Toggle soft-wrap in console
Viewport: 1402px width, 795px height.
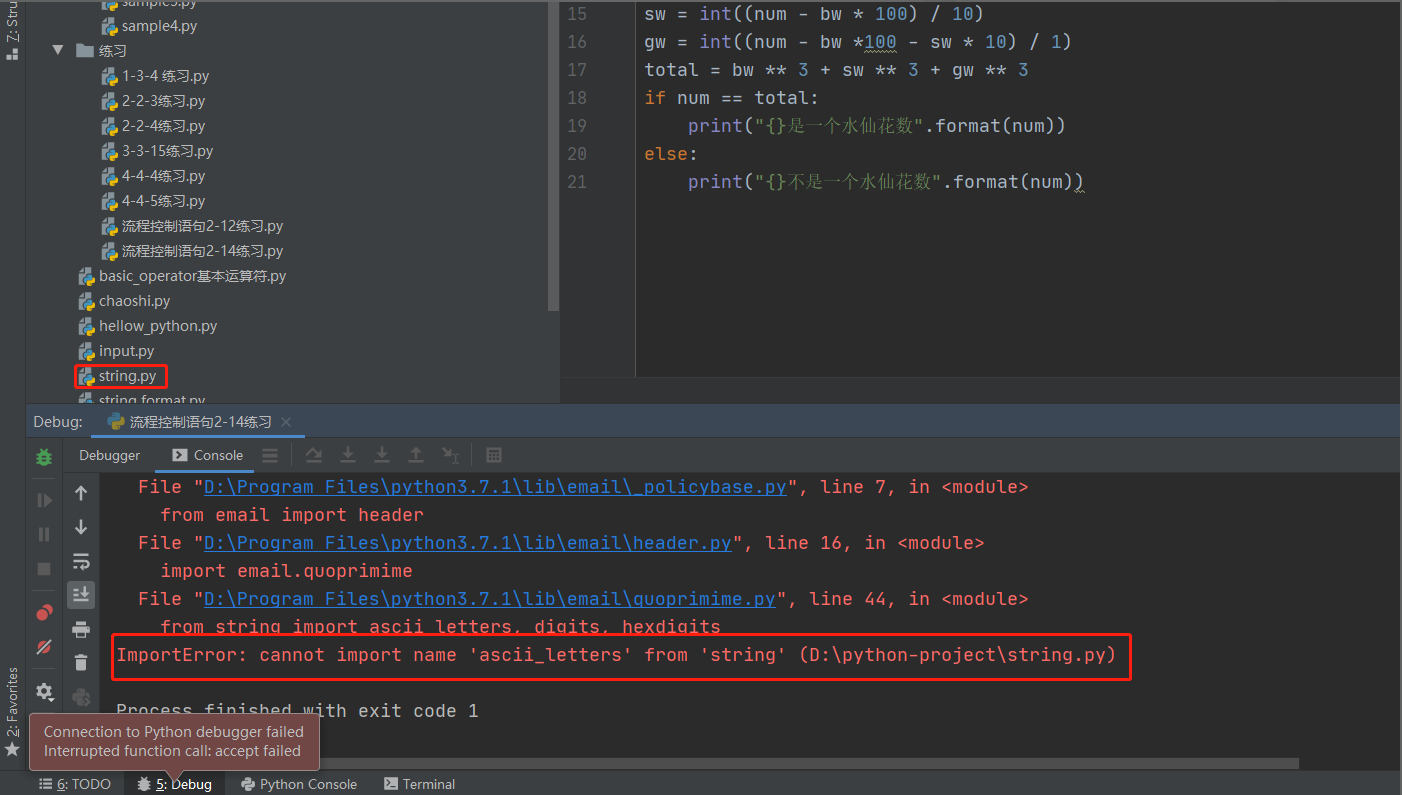click(x=81, y=561)
